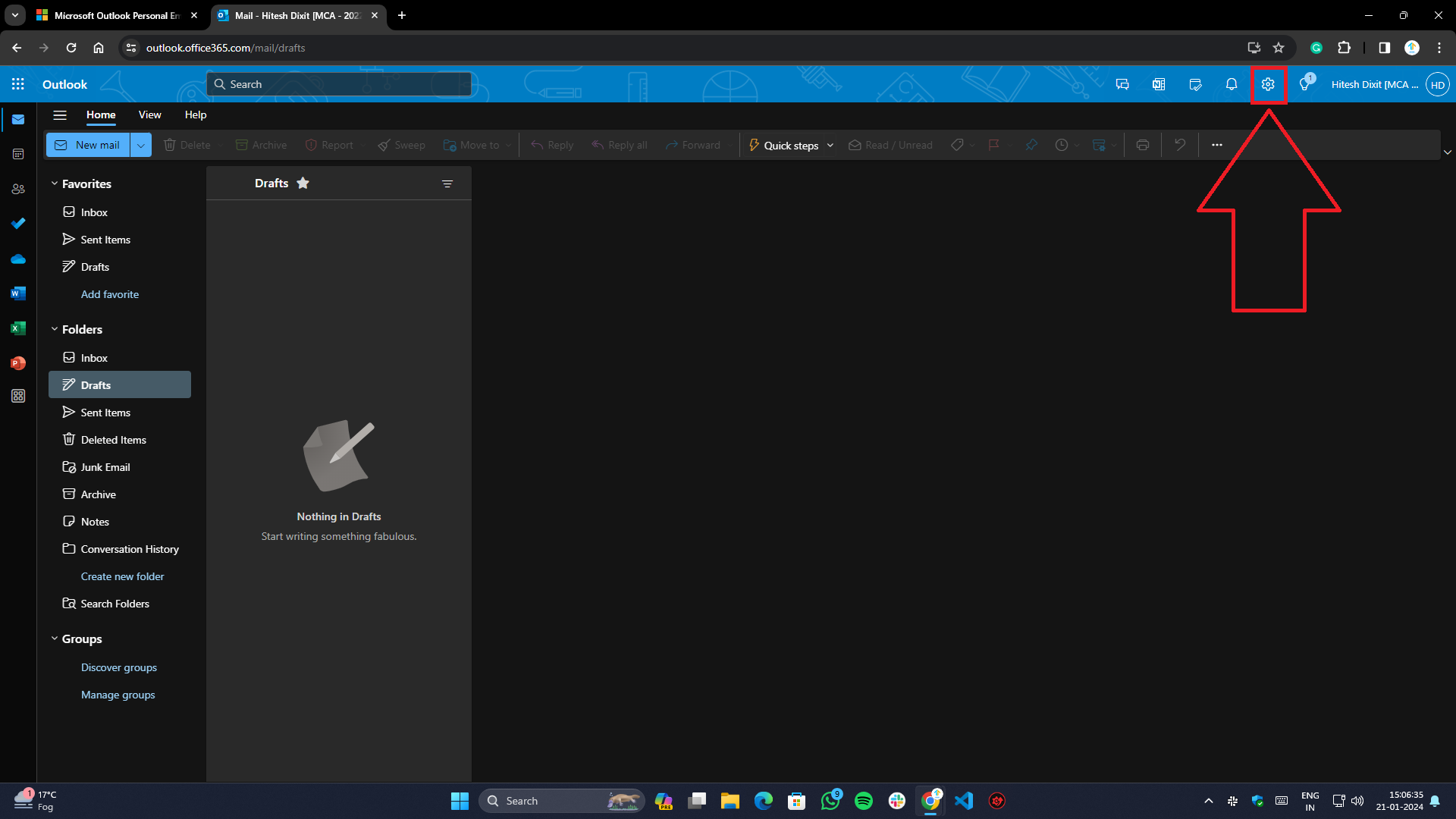The width and height of the screenshot is (1456, 819).
Task: Open the Quick steps dropdown
Action: click(830, 145)
